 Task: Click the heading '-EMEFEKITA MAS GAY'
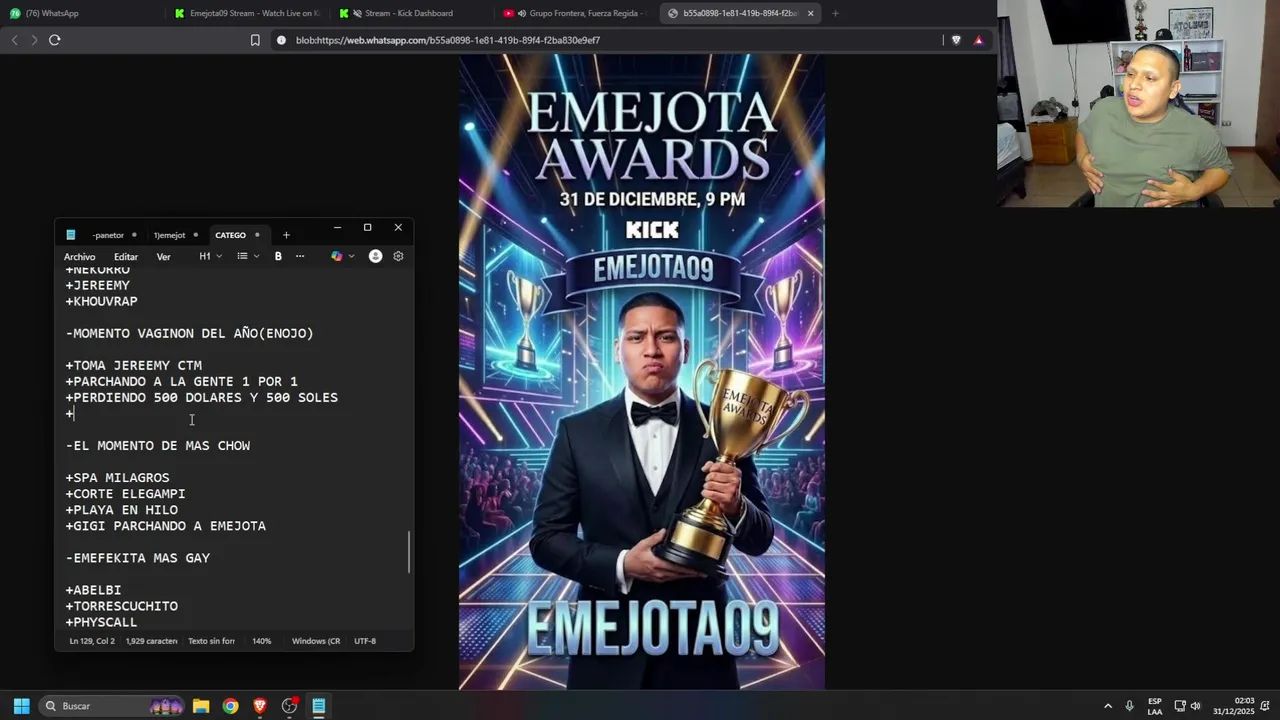138,558
